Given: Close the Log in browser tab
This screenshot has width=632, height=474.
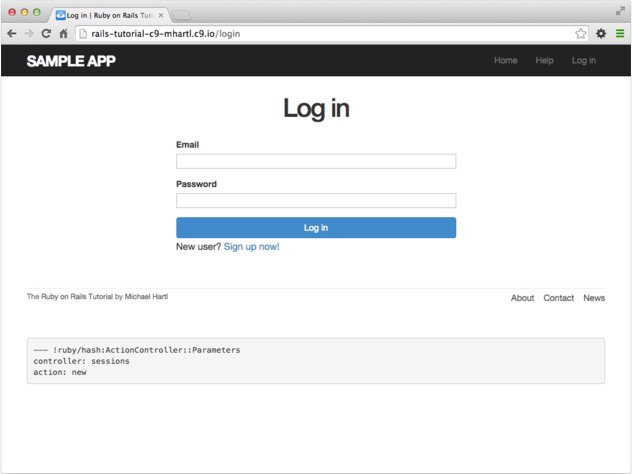Looking at the screenshot, I should click(x=162, y=16).
